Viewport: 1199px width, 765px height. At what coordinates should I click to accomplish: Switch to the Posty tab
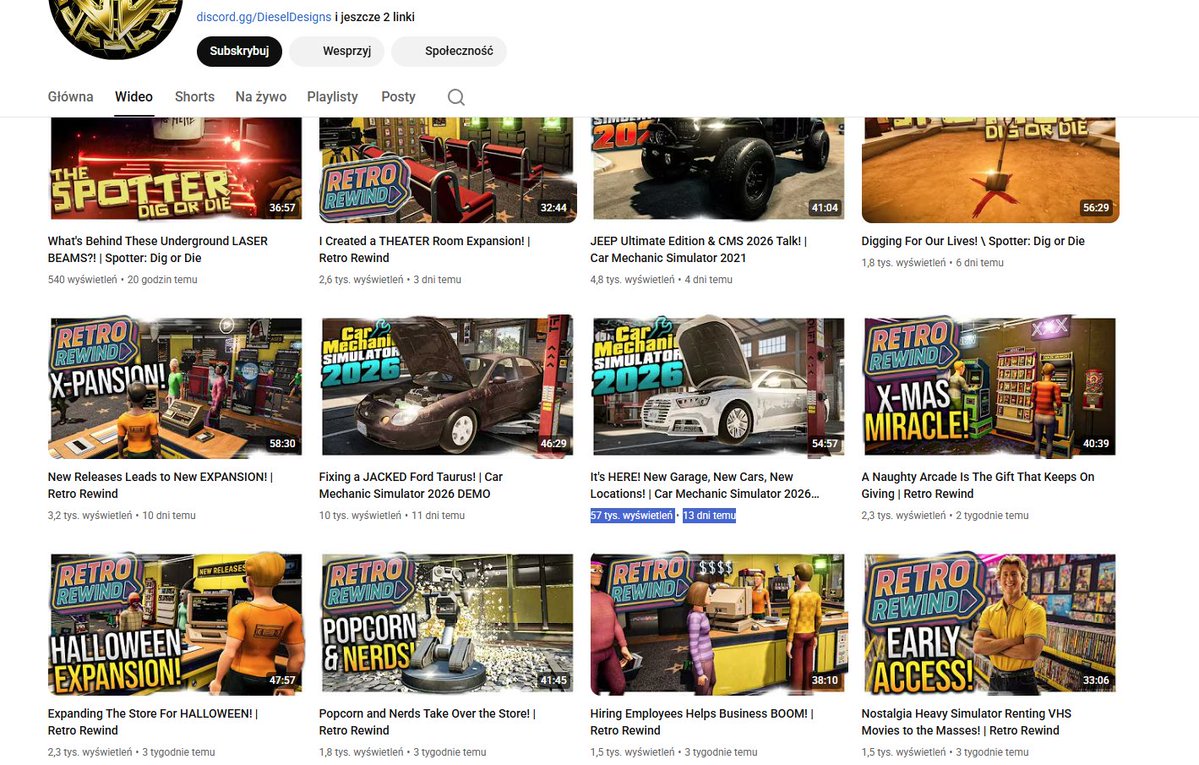point(398,96)
